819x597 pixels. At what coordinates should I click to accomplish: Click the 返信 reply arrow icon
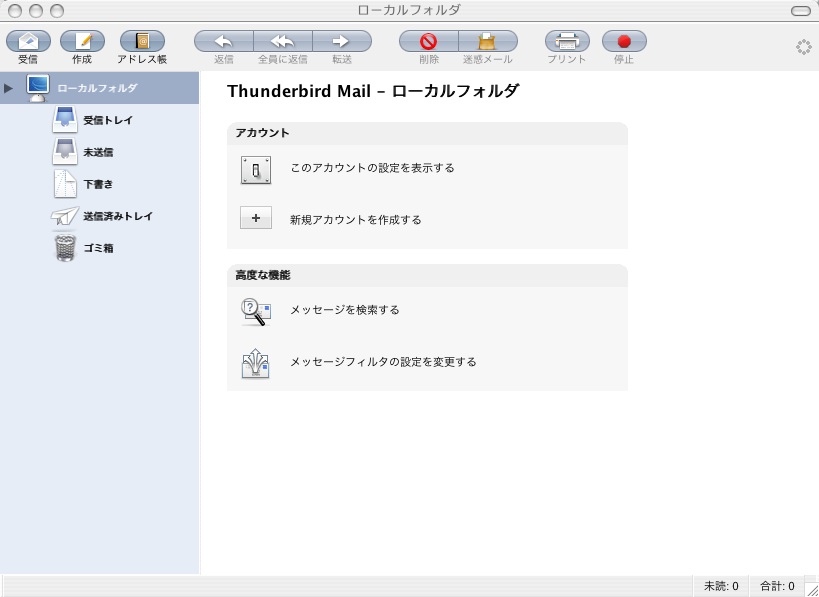224,41
